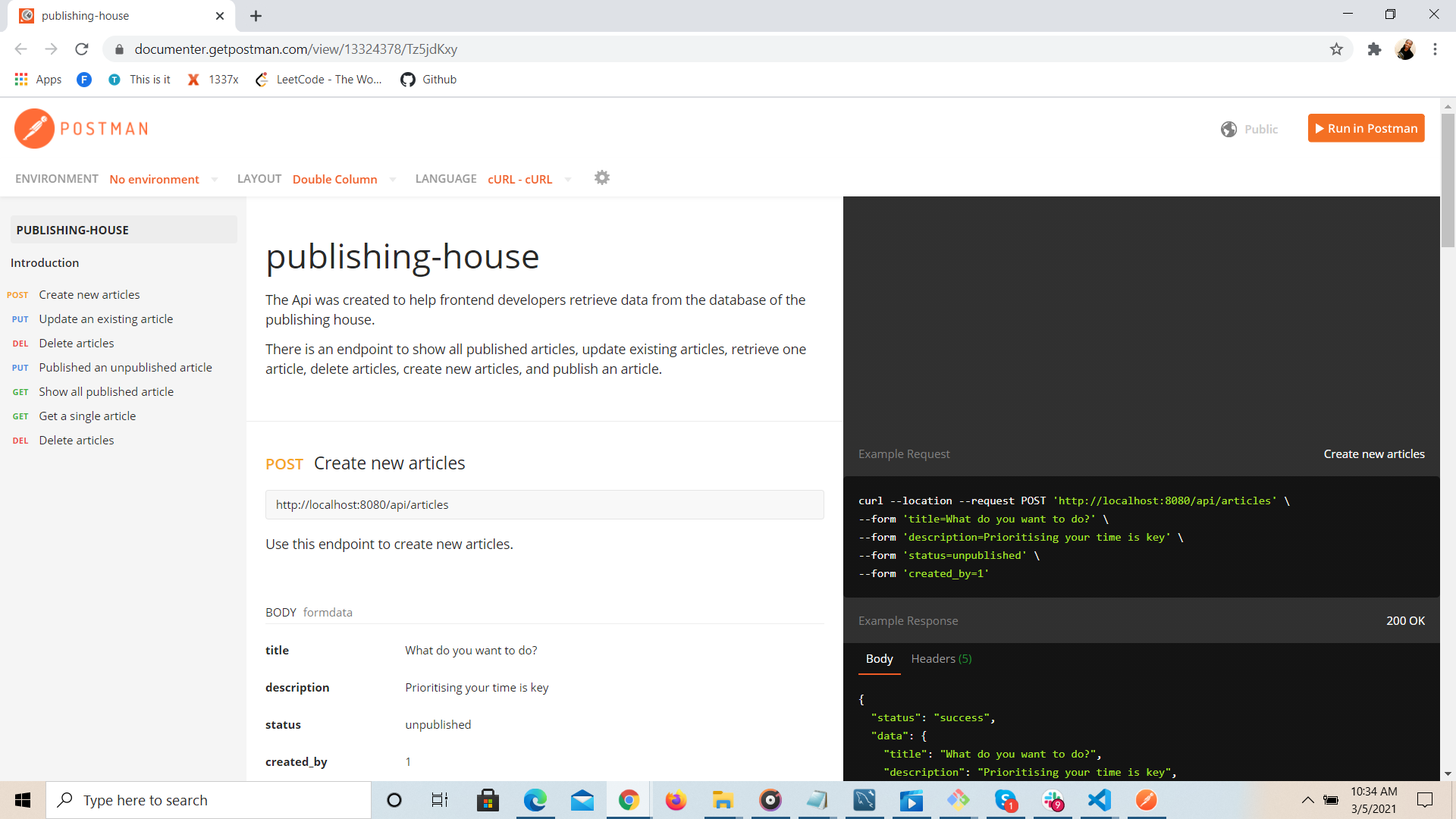1456x819 pixels.
Task: Select the Body tab in Example Response
Action: click(878, 658)
